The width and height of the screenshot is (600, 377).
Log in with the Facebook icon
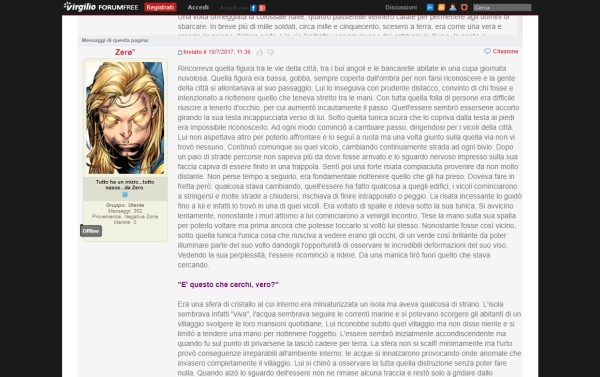[x=253, y=8]
